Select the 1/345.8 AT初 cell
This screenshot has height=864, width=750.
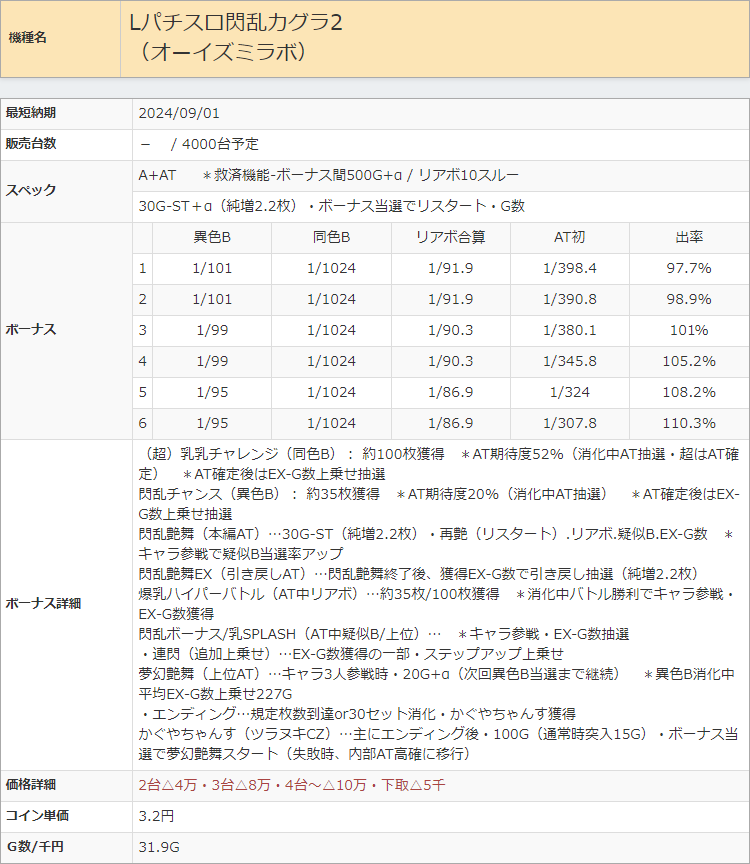[570, 361]
